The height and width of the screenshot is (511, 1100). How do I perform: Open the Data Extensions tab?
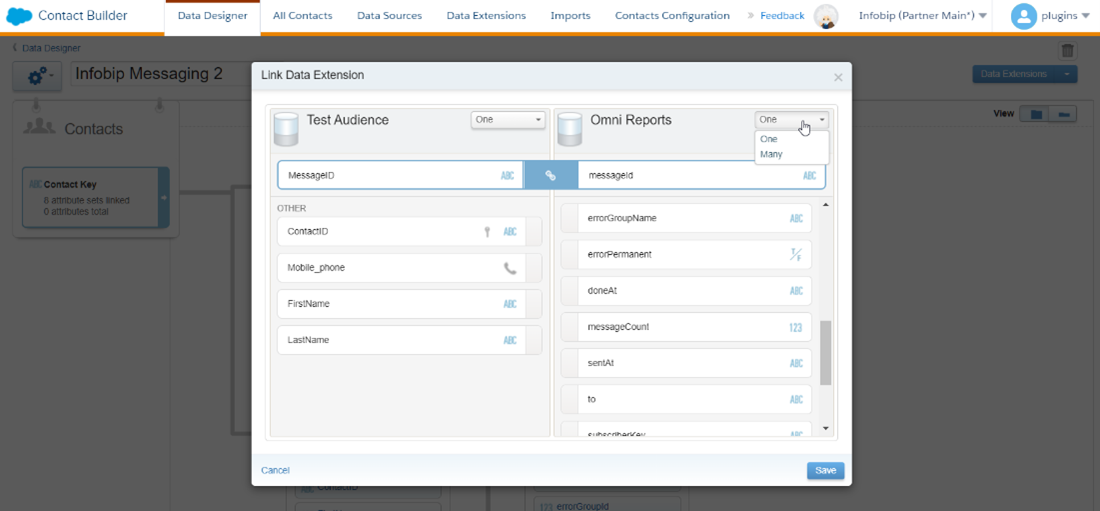[486, 16]
